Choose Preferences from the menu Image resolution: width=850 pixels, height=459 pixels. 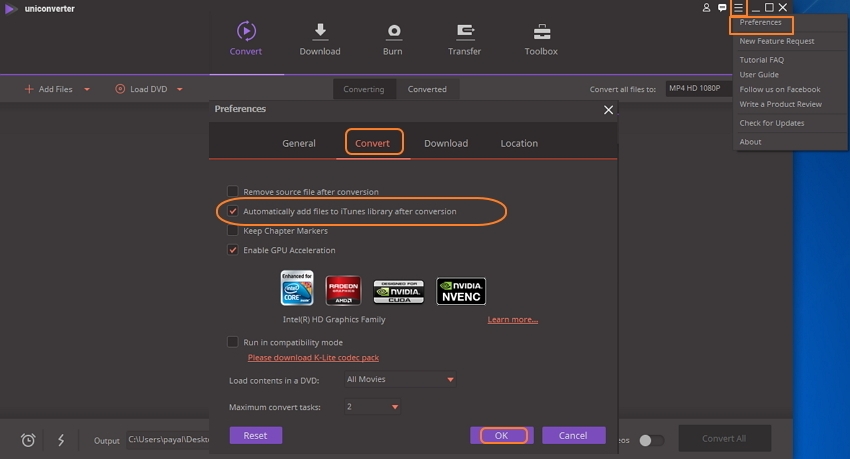point(761,23)
